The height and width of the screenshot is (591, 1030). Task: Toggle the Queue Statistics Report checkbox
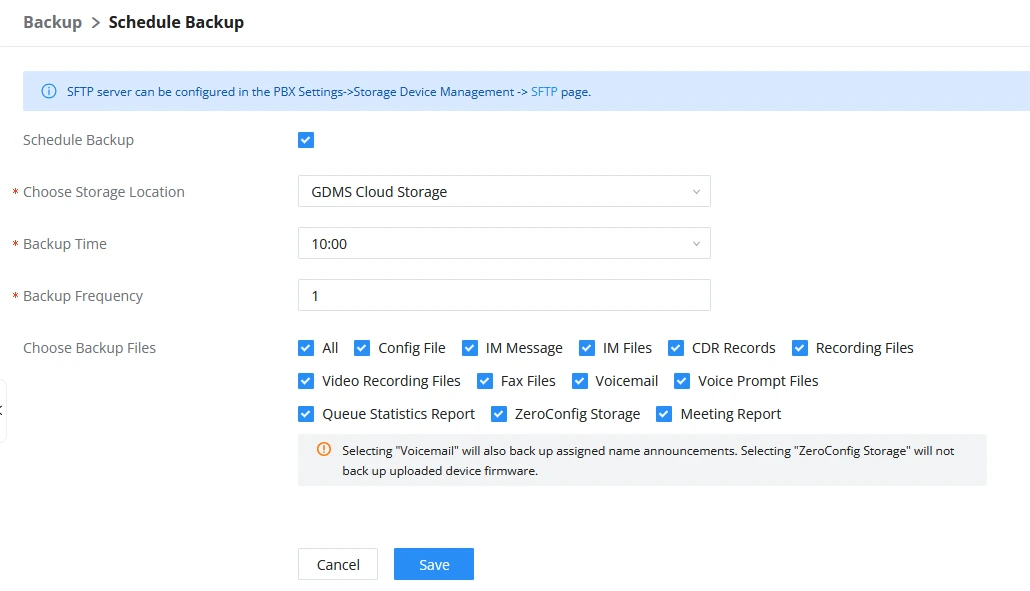pyautogui.click(x=305, y=414)
